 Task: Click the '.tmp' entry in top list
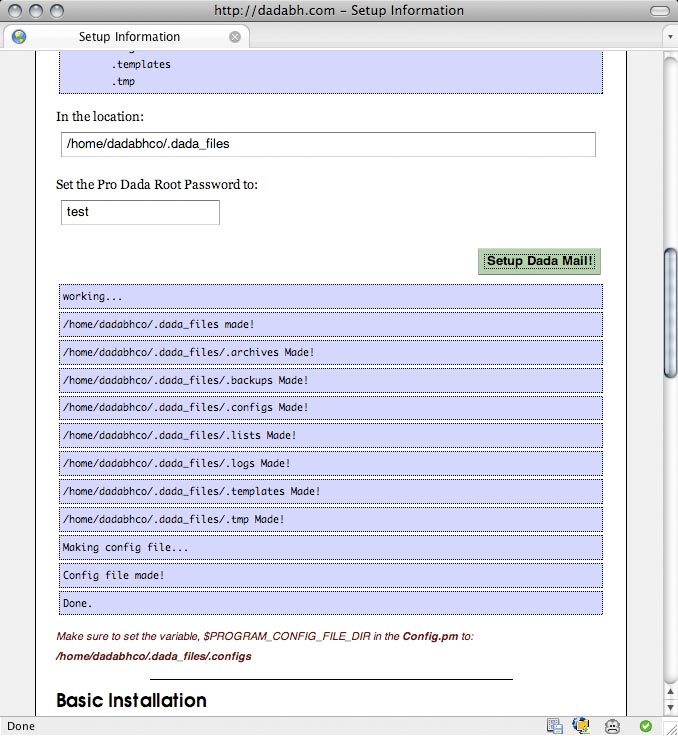(x=123, y=81)
